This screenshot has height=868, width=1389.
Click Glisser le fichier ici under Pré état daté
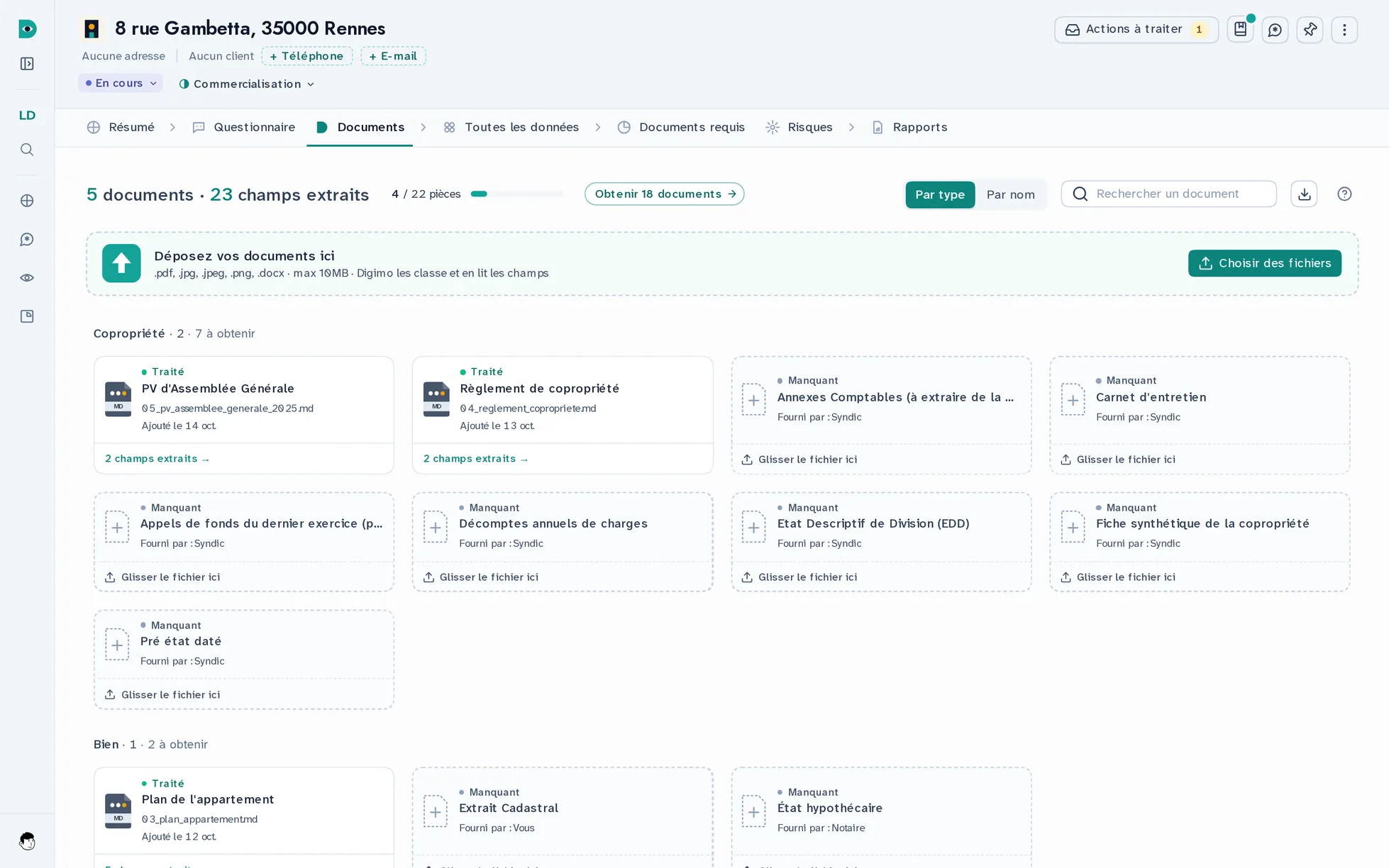[162, 694]
